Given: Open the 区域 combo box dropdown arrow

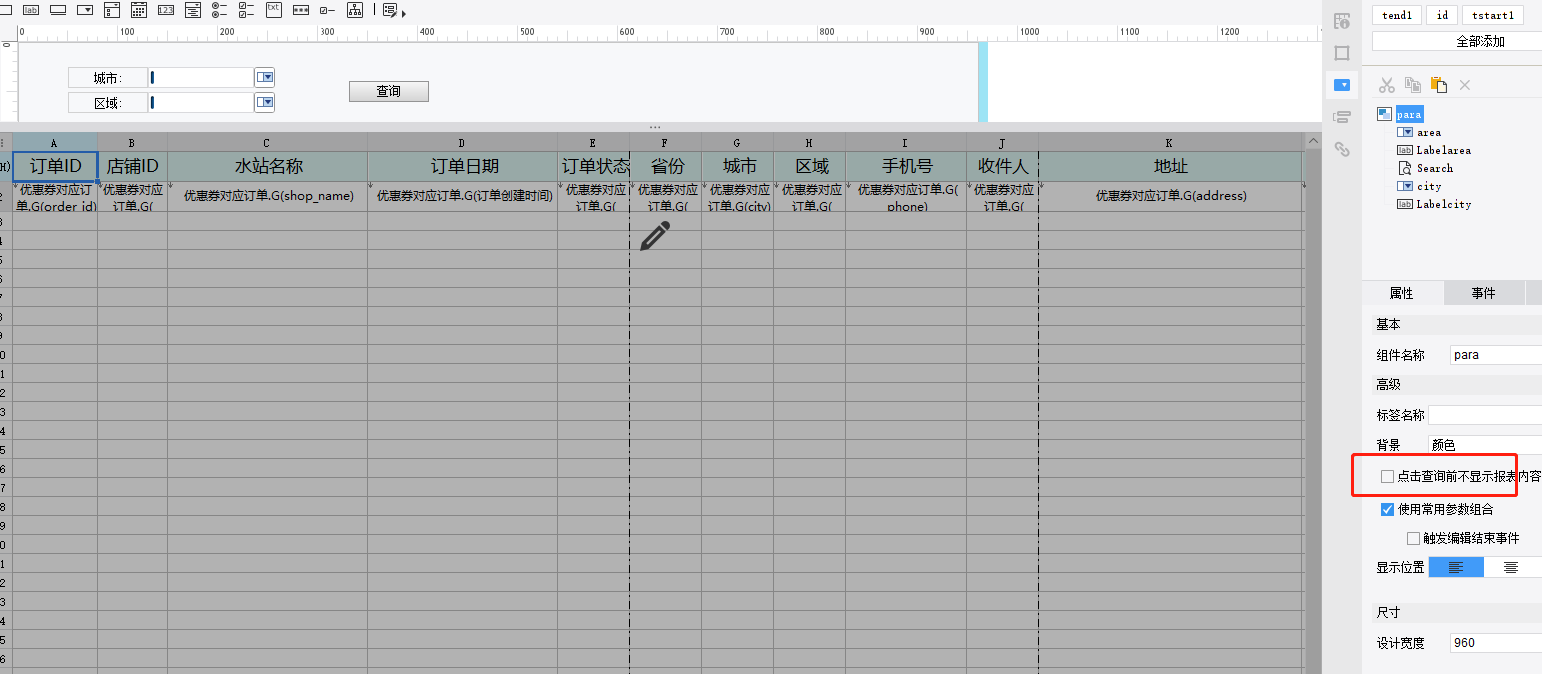Looking at the screenshot, I should (265, 102).
